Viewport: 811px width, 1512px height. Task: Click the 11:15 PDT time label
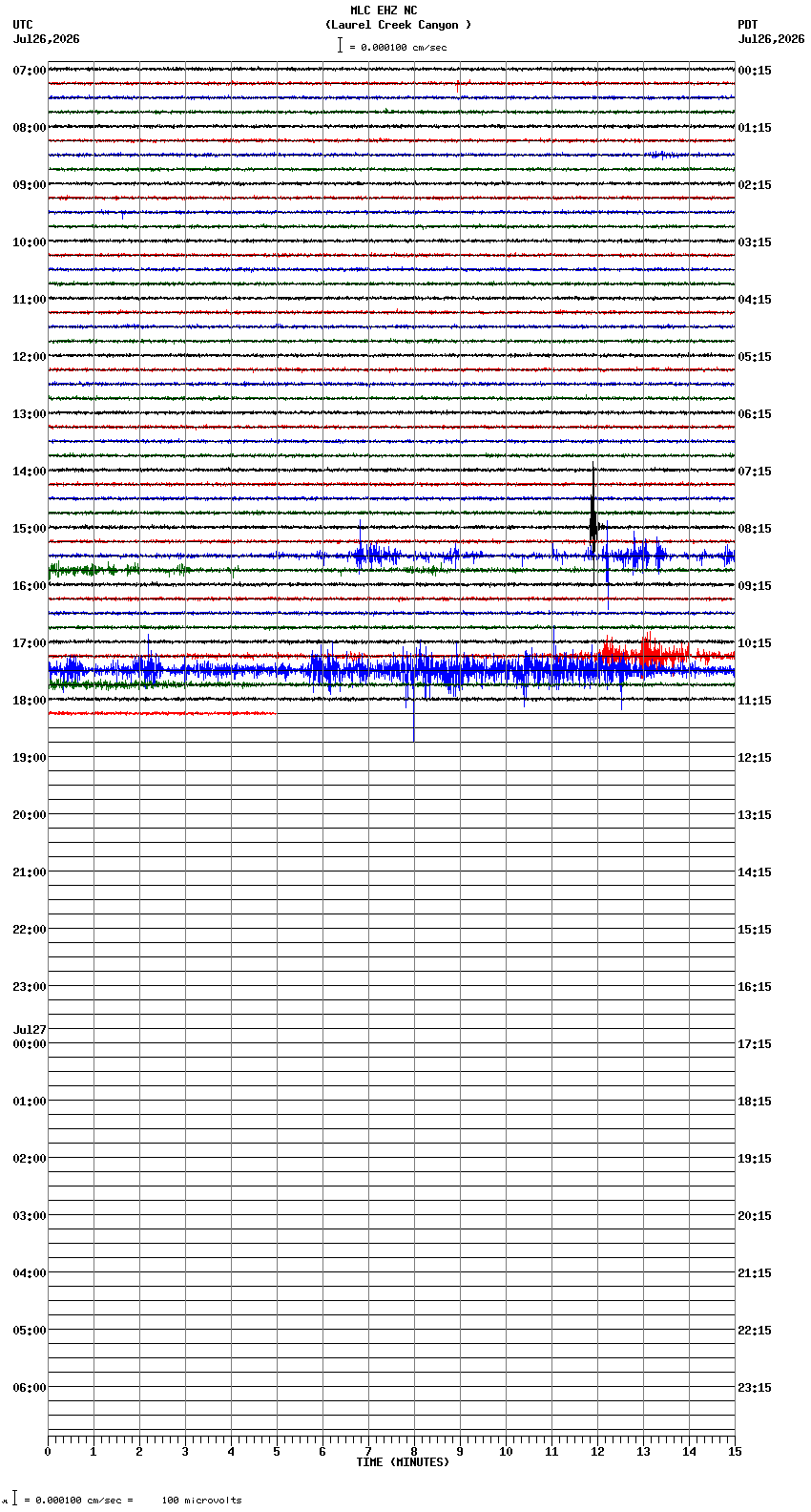(755, 701)
